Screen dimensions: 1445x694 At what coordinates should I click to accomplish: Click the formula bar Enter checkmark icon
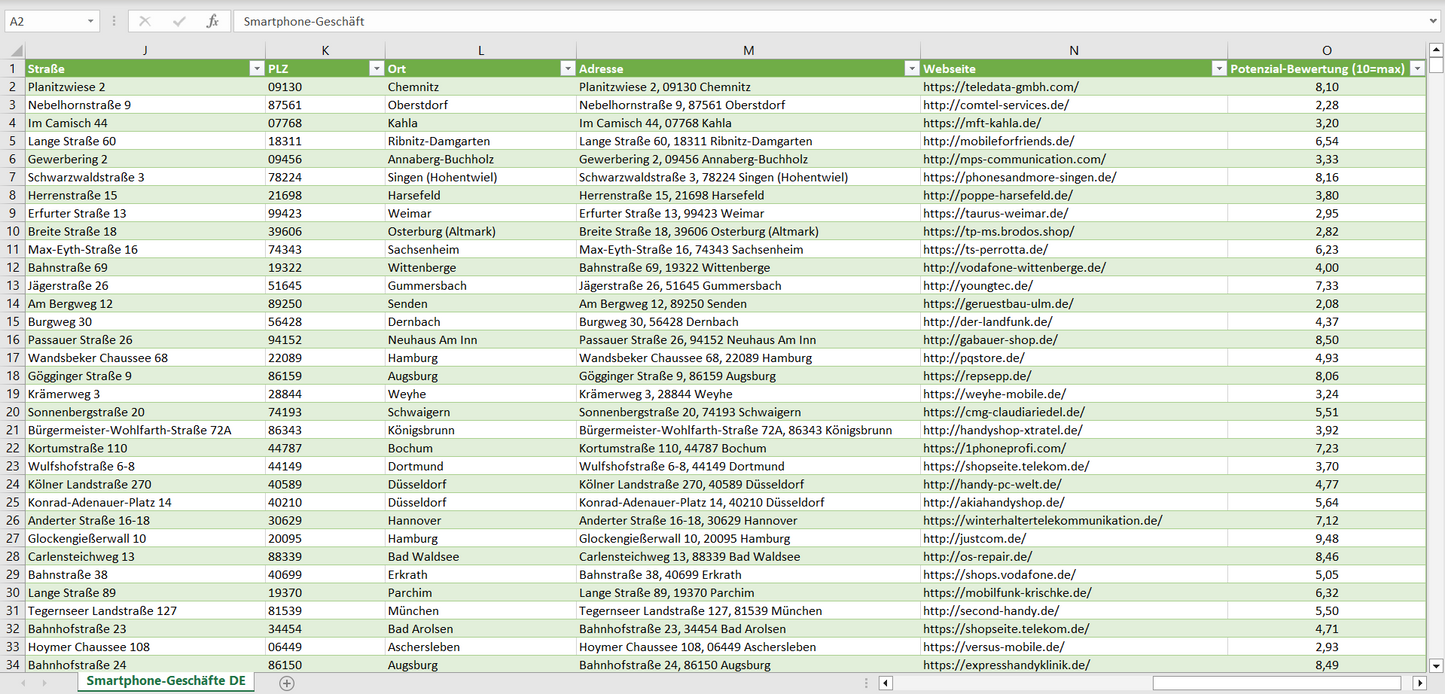pos(179,21)
